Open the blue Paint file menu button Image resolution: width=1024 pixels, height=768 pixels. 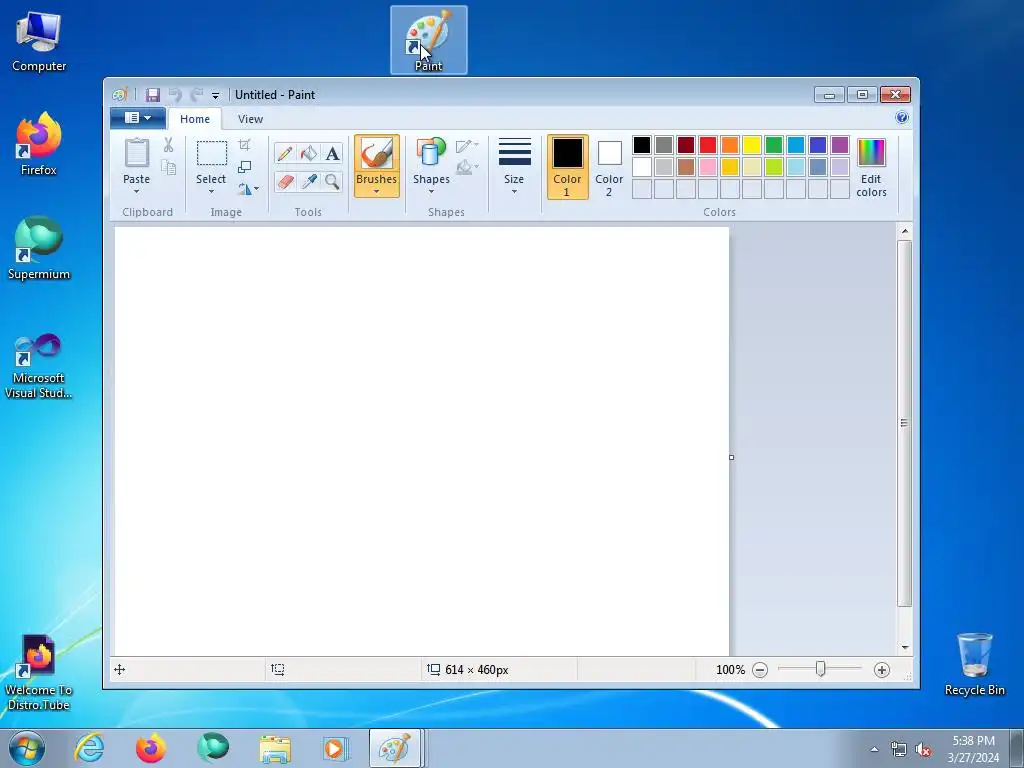[138, 118]
